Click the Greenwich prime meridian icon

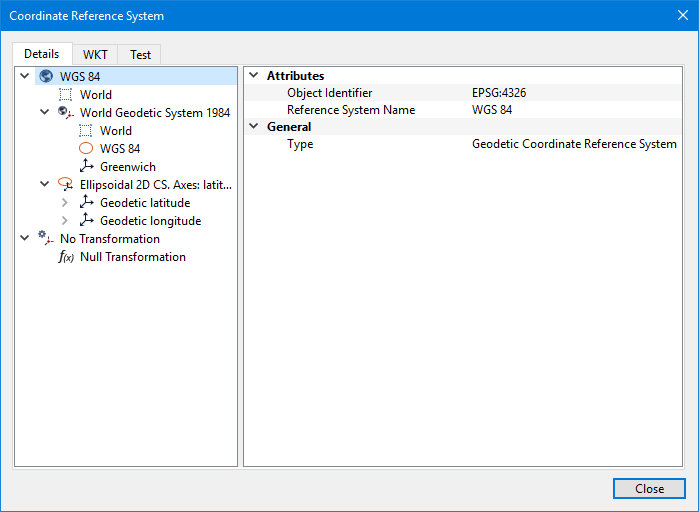[86, 167]
